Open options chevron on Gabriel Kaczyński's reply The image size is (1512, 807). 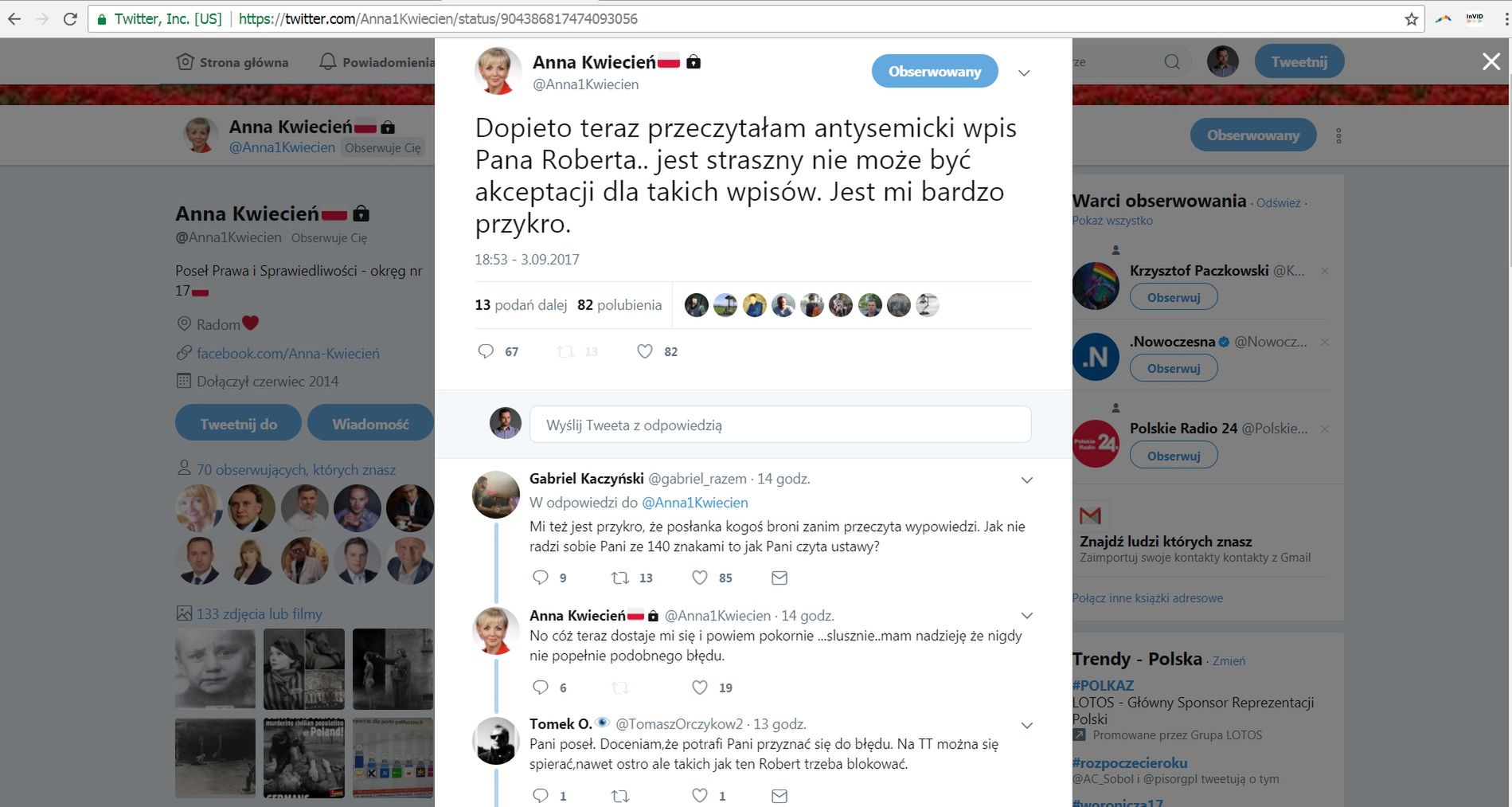[x=1027, y=480]
